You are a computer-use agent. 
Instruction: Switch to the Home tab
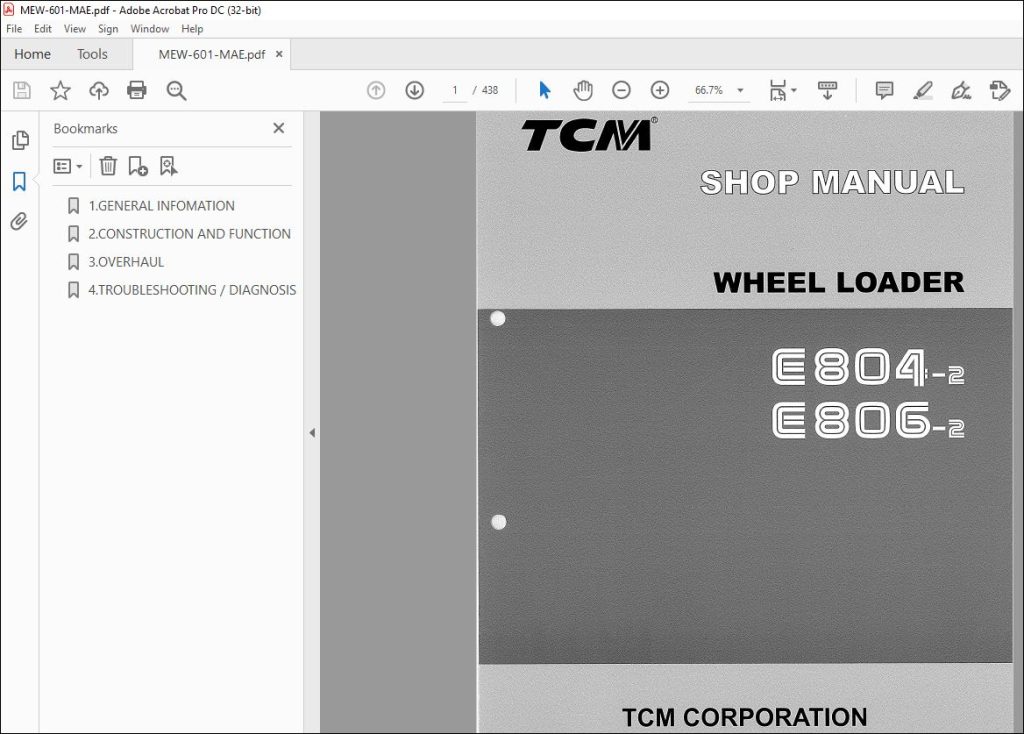pos(33,54)
